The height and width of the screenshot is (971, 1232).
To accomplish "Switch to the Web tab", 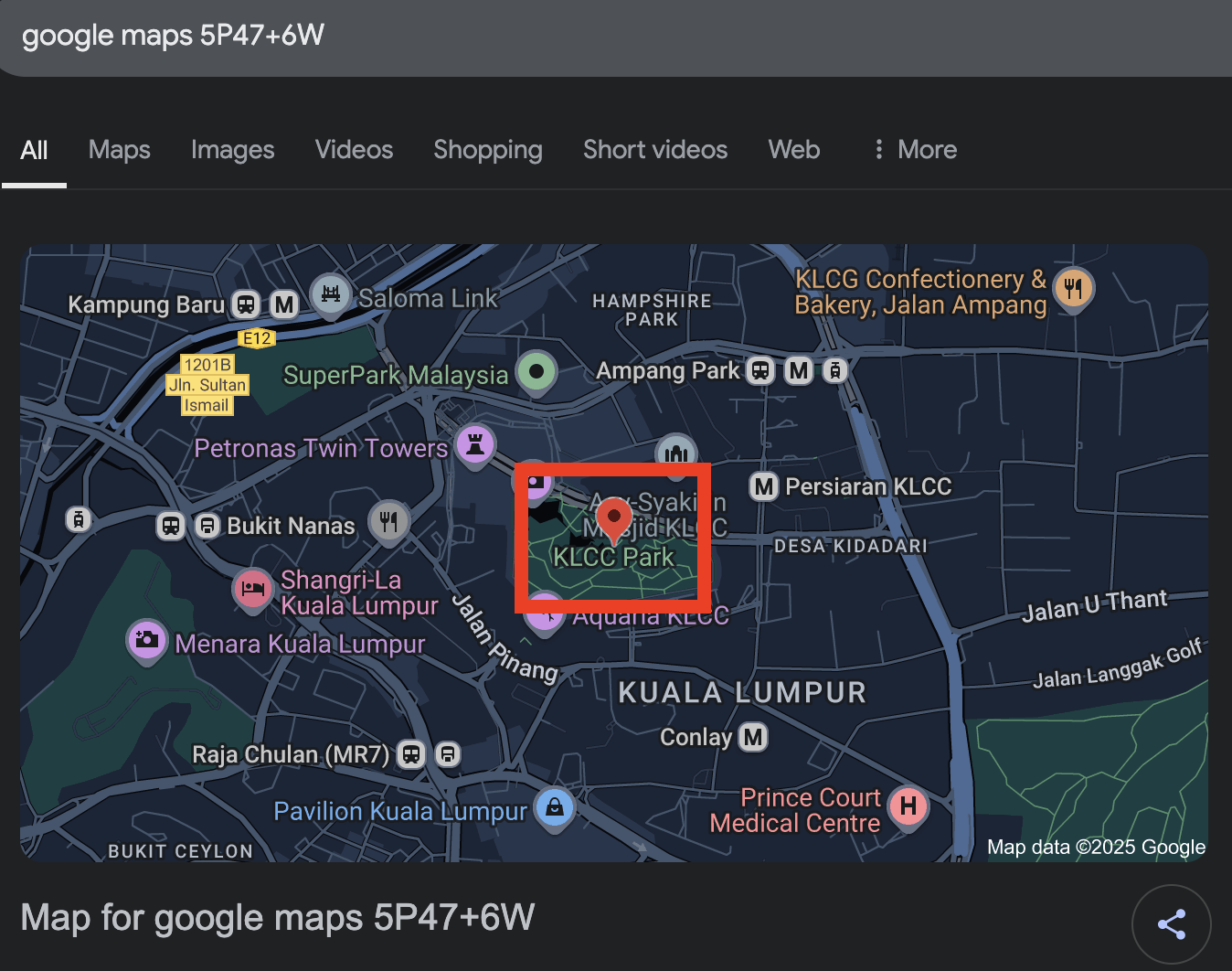I will (794, 150).
